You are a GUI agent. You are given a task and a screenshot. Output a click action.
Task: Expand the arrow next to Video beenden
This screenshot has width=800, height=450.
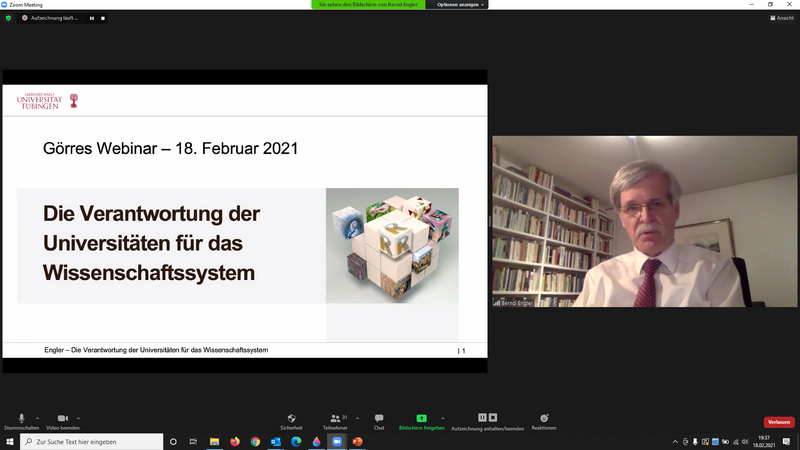78,417
